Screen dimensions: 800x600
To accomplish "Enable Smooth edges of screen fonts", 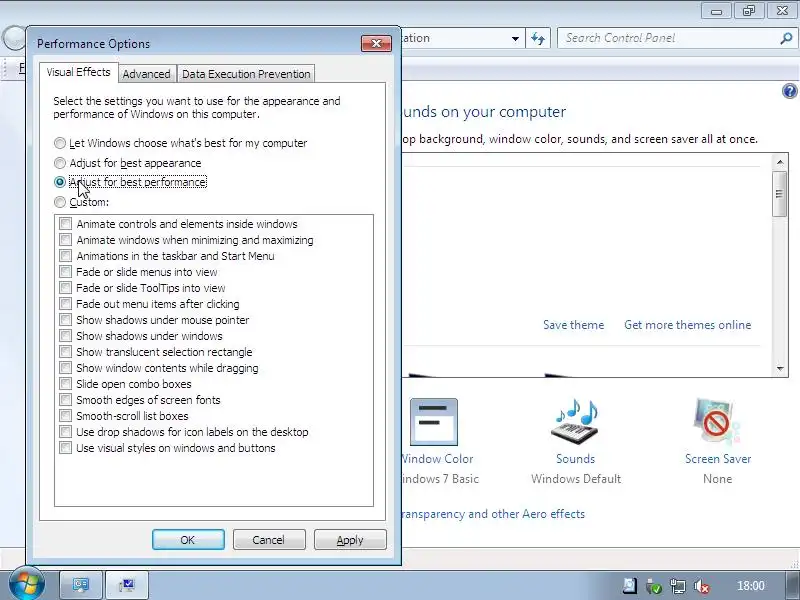I will [65, 399].
